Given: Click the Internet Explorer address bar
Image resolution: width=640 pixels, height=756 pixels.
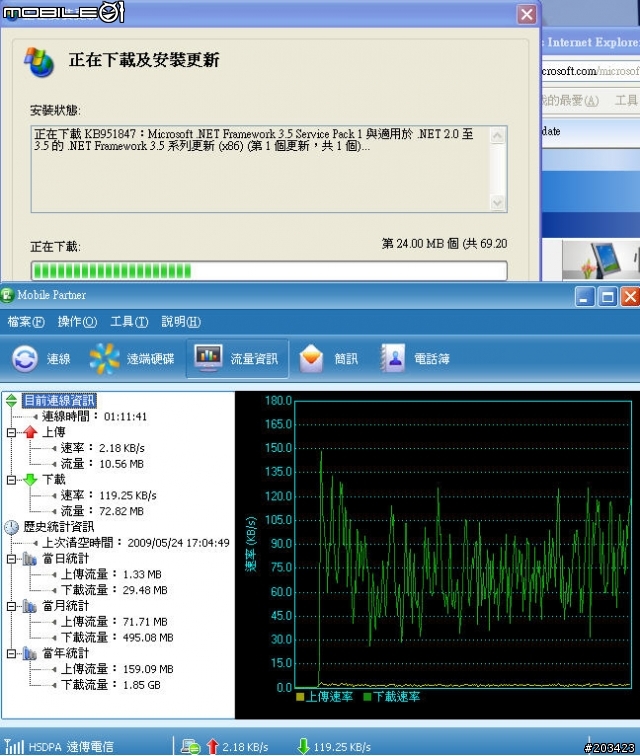Looking at the screenshot, I should pos(591,71).
